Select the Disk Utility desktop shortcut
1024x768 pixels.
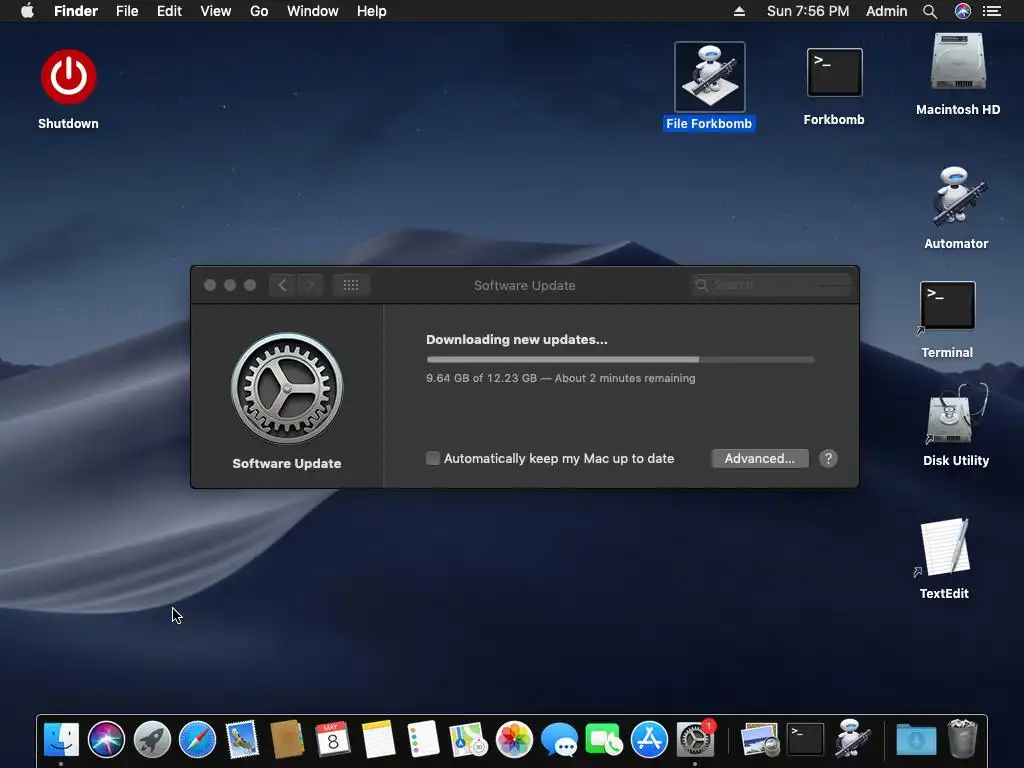(956, 414)
